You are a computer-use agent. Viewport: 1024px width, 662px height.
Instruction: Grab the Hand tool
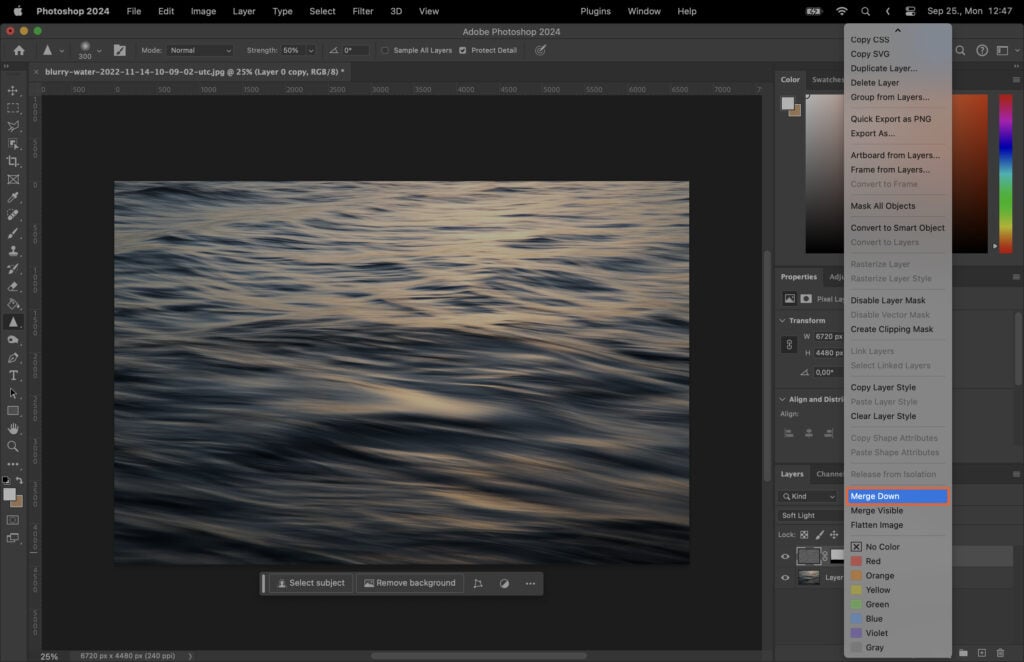coord(13,428)
